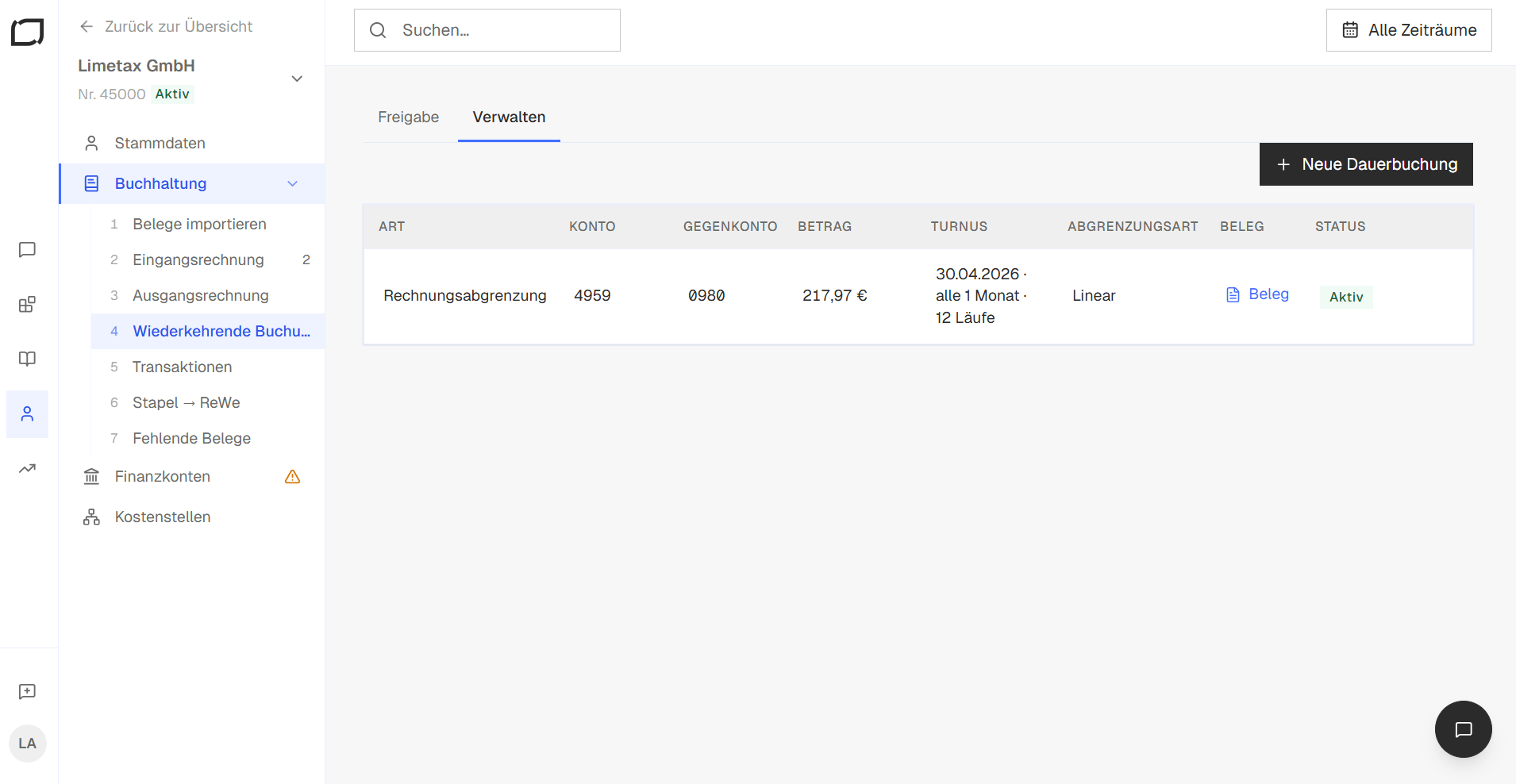This screenshot has height=784, width=1516.
Task: Open Stapel → ReWe step
Action: point(208,403)
